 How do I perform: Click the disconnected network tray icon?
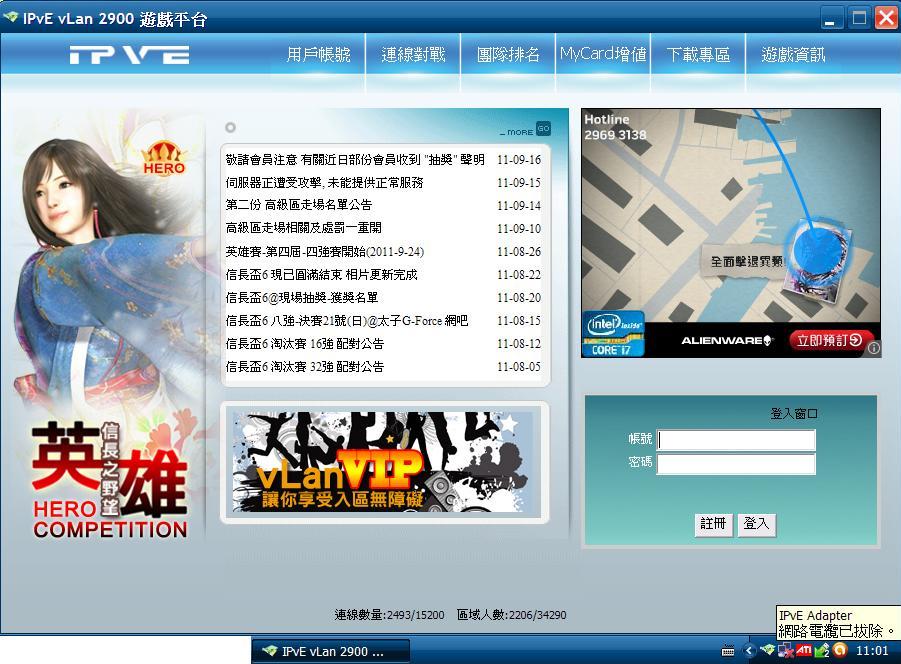tap(786, 650)
